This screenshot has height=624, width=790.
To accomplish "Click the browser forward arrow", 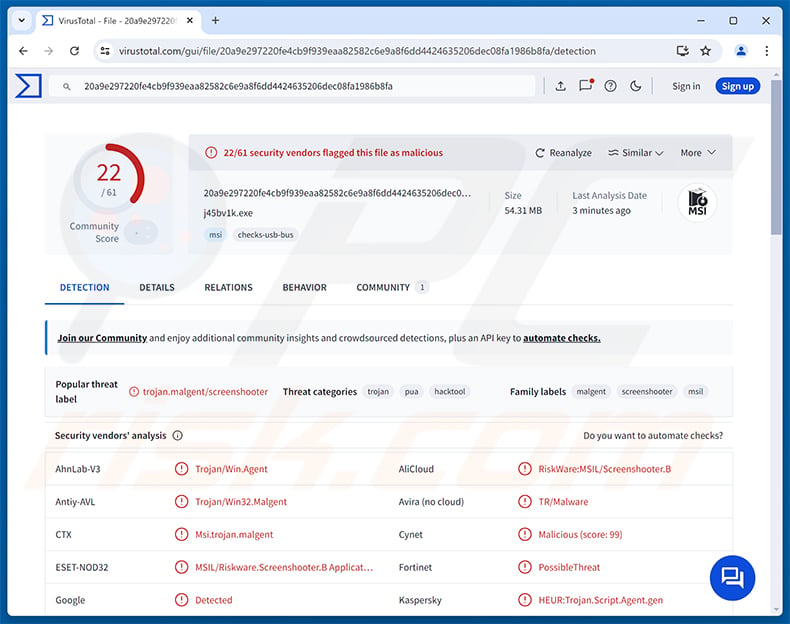I will click(48, 51).
